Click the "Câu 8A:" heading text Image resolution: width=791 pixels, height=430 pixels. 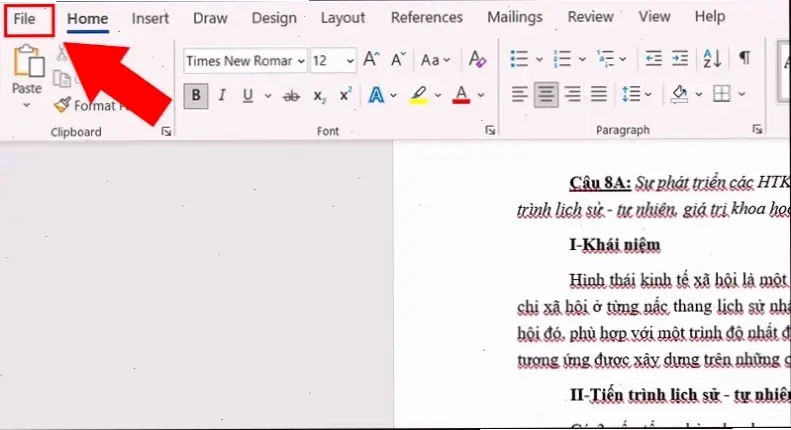pos(600,183)
